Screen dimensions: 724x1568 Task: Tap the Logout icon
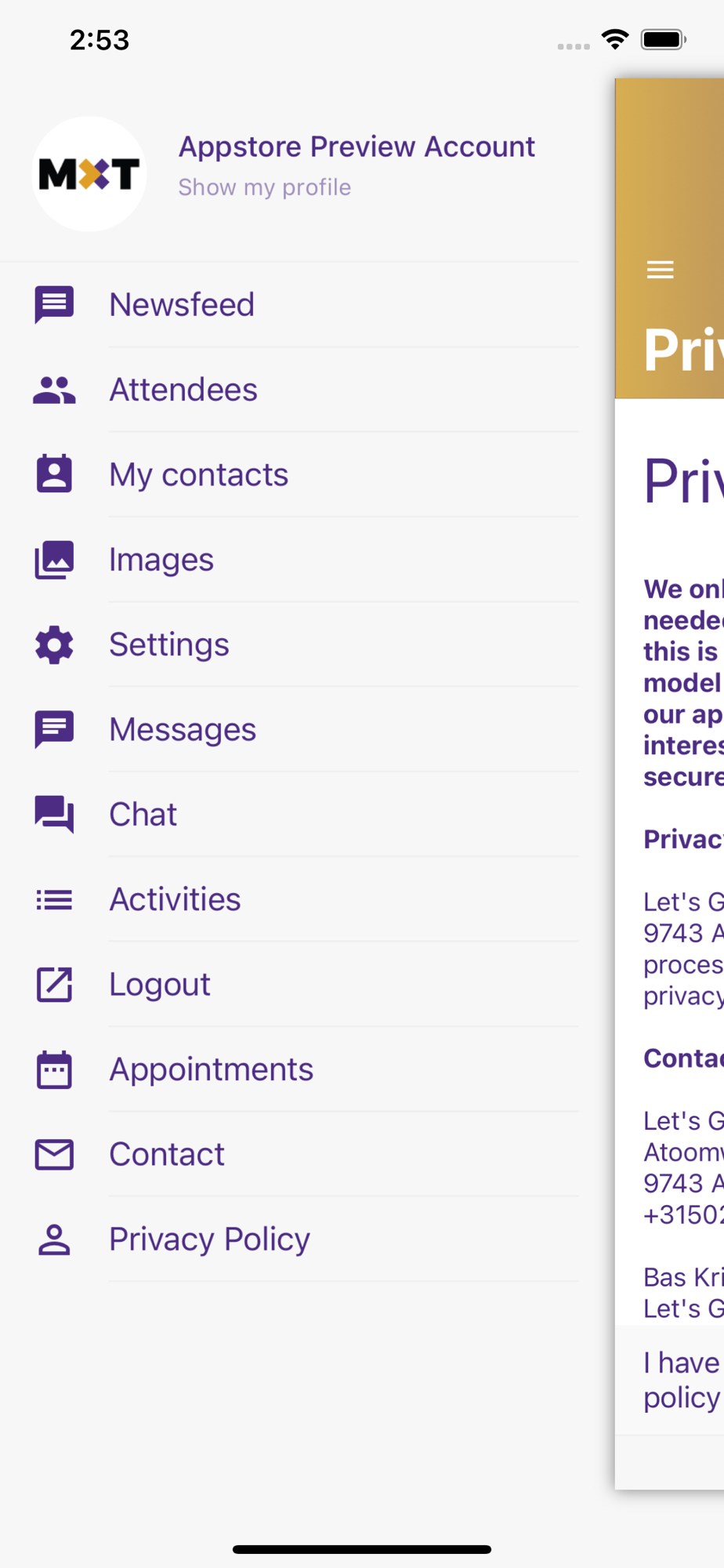(54, 985)
